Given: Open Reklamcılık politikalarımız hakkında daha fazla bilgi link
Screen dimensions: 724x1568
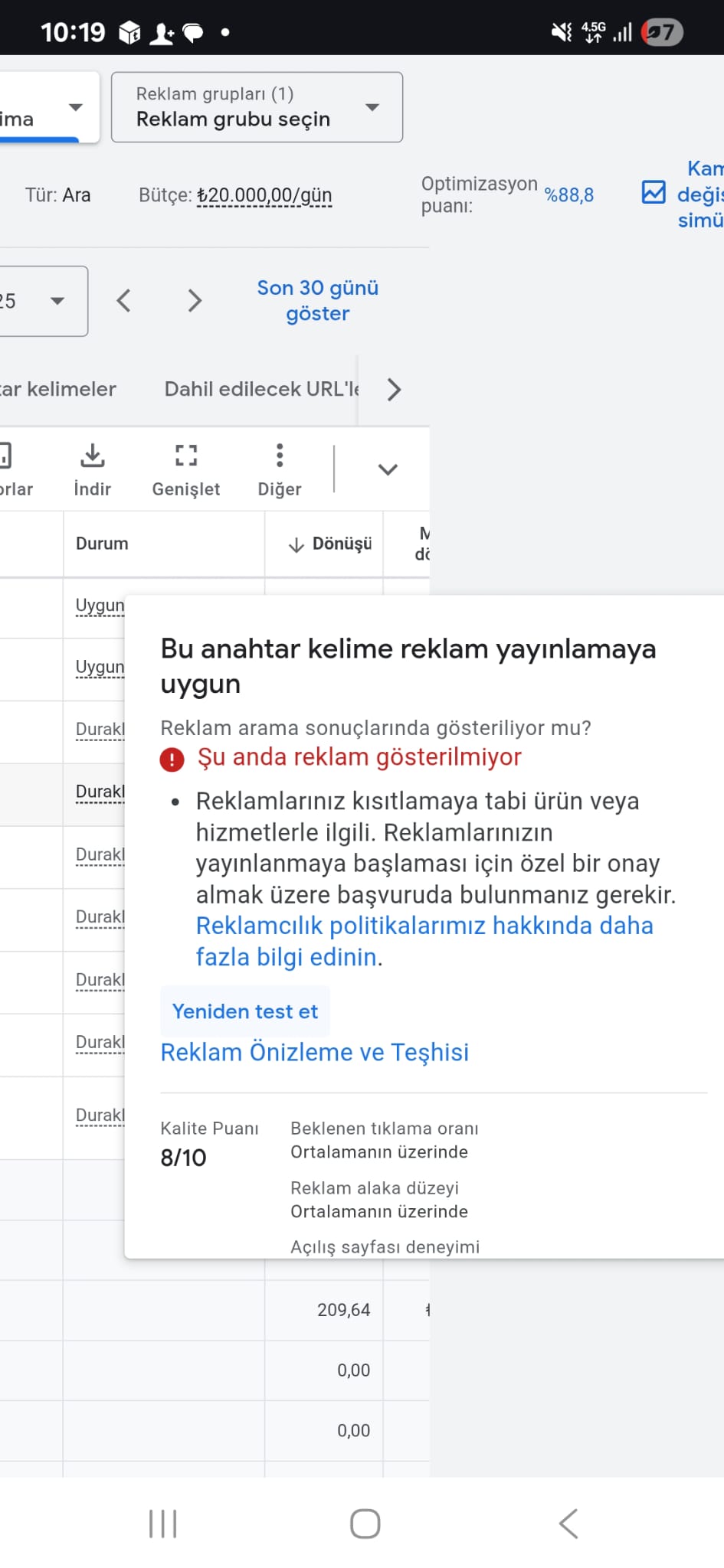Looking at the screenshot, I should (x=424, y=941).
